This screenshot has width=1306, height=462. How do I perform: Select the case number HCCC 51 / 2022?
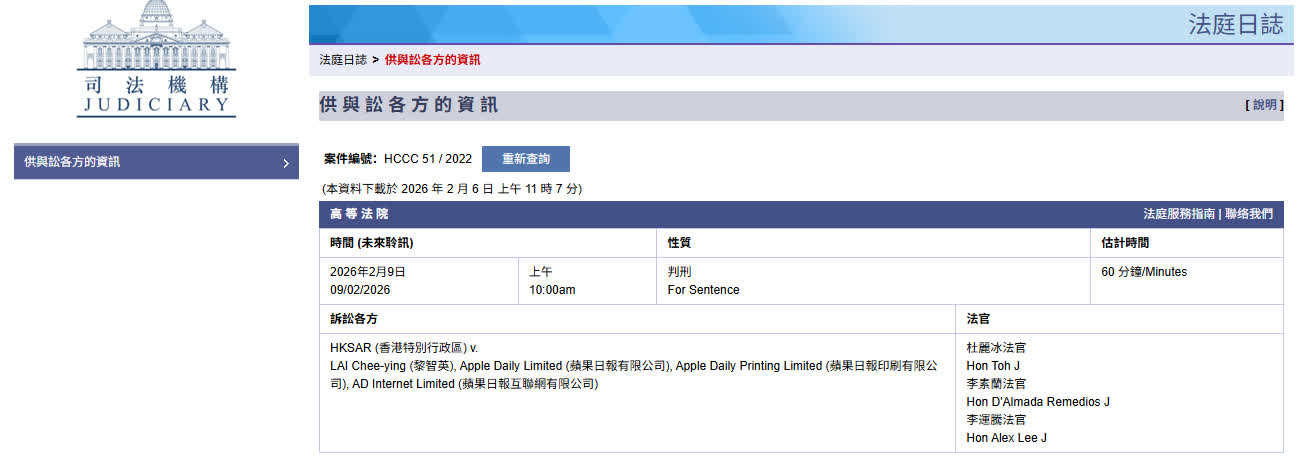click(x=427, y=159)
